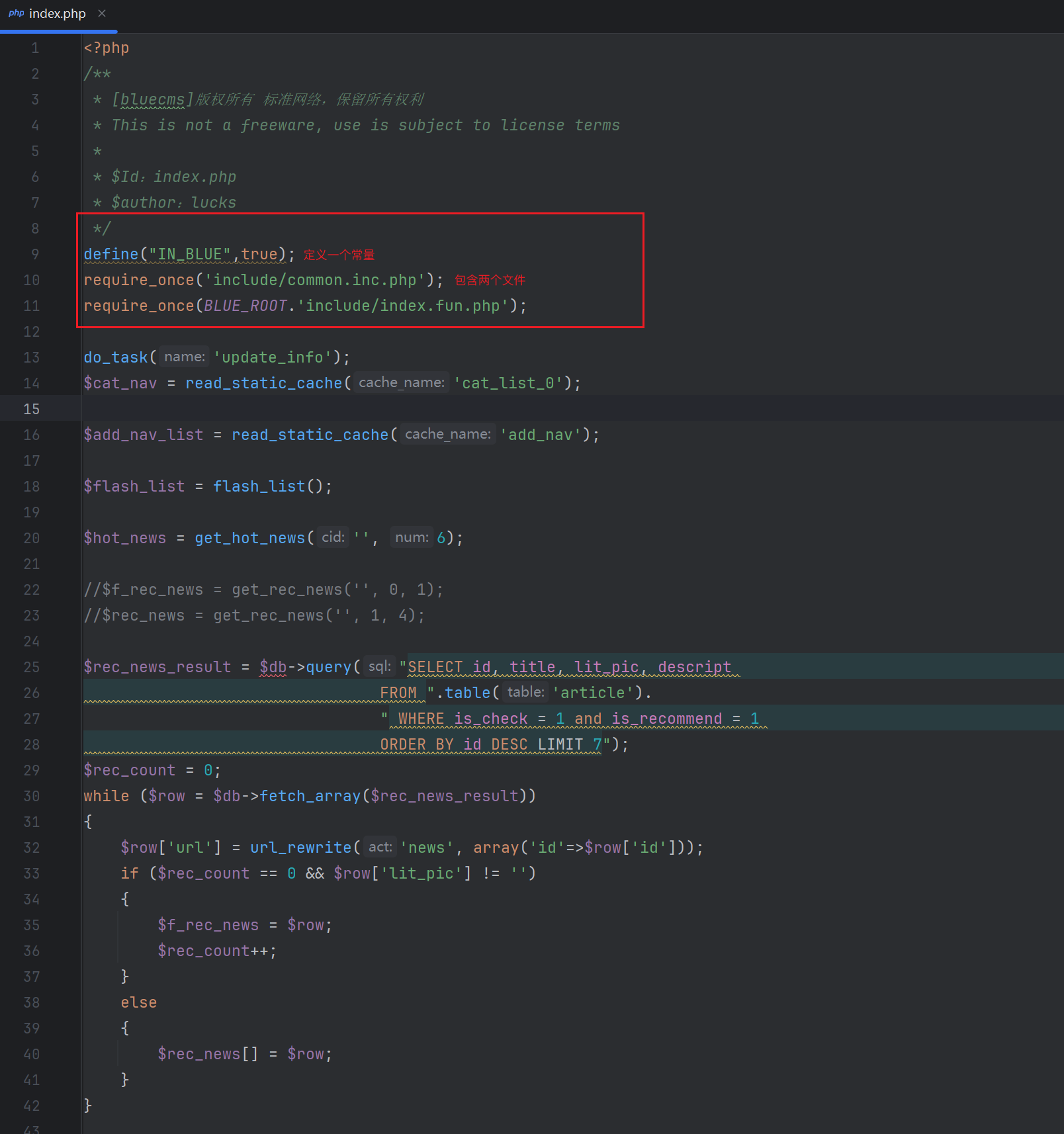Click fetch_array method call

pyautogui.click(x=310, y=796)
